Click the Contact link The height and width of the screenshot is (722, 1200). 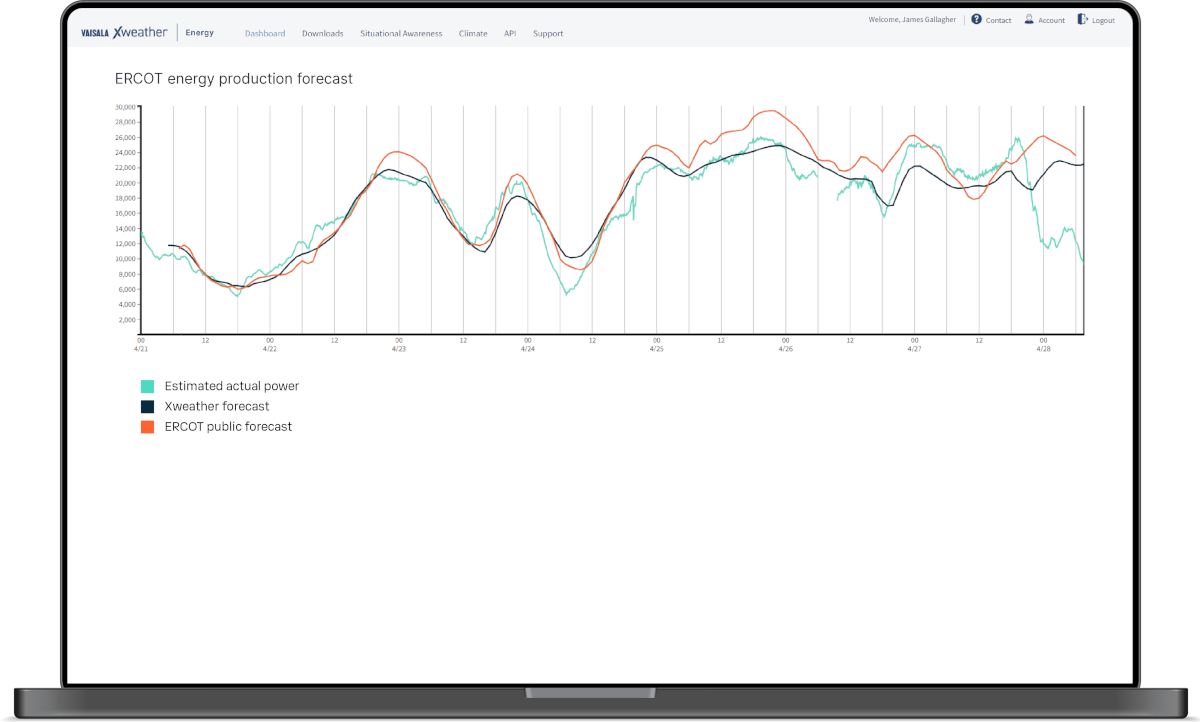(999, 20)
